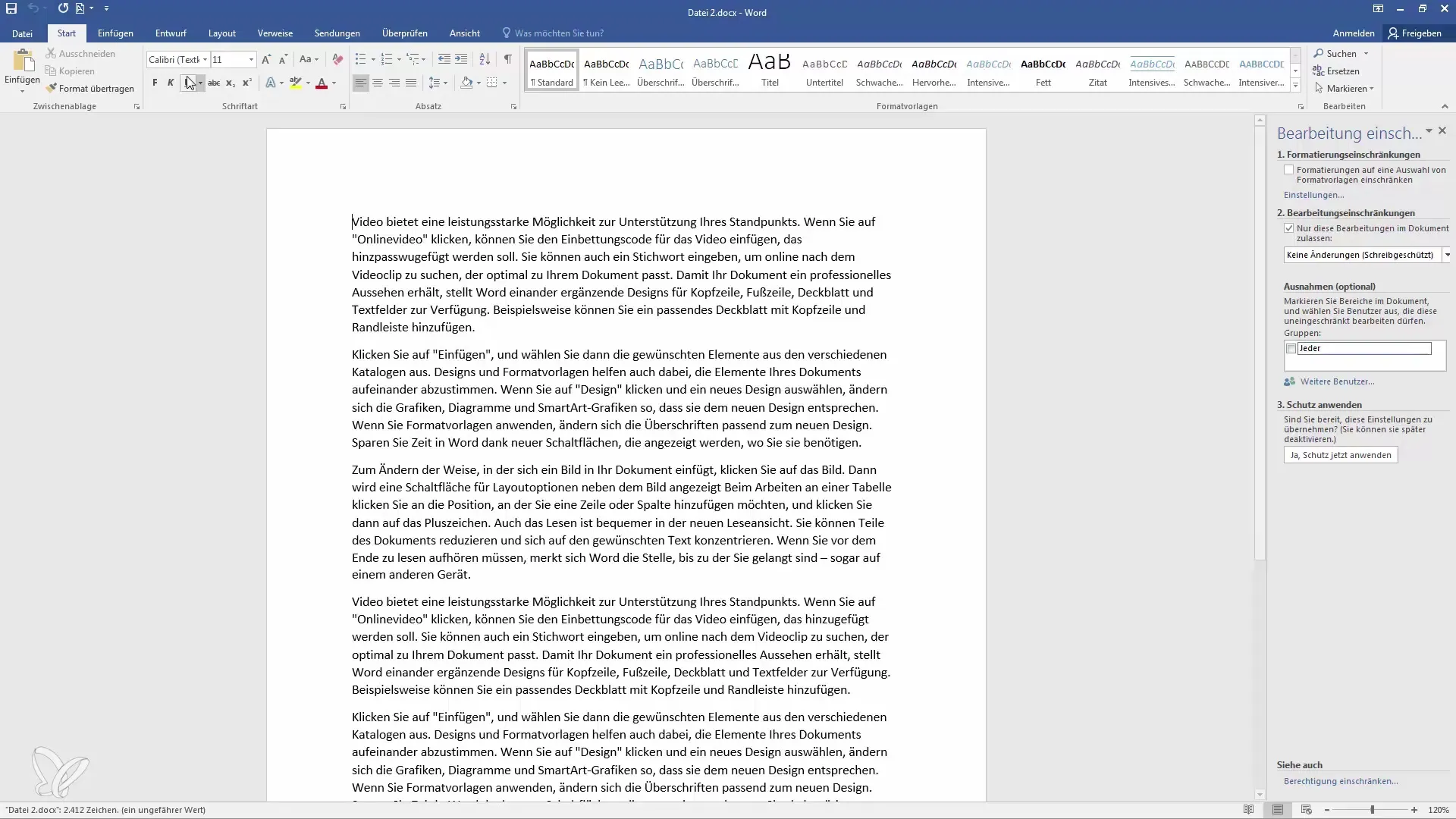The width and height of the screenshot is (1456, 819).
Task: Open the Ansicht tab
Action: (x=465, y=33)
